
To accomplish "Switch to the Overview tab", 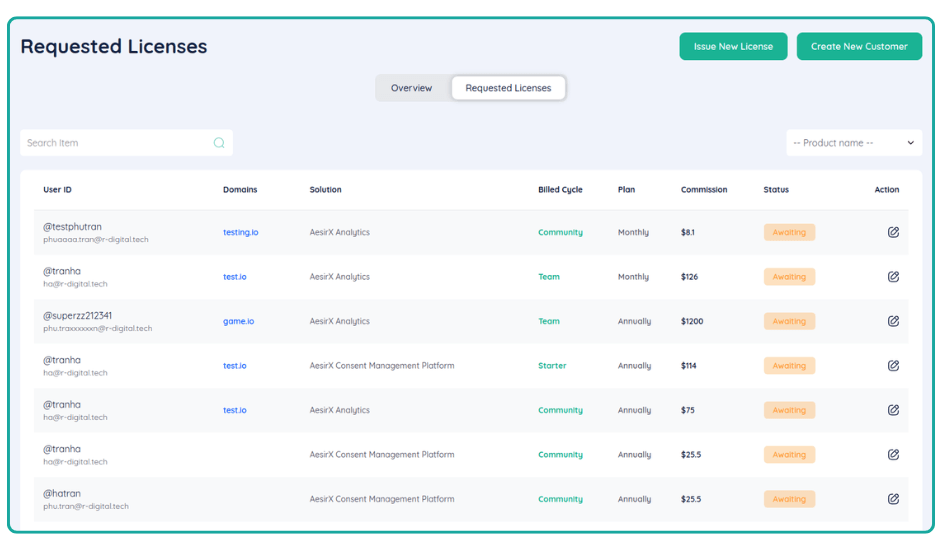I will click(411, 88).
